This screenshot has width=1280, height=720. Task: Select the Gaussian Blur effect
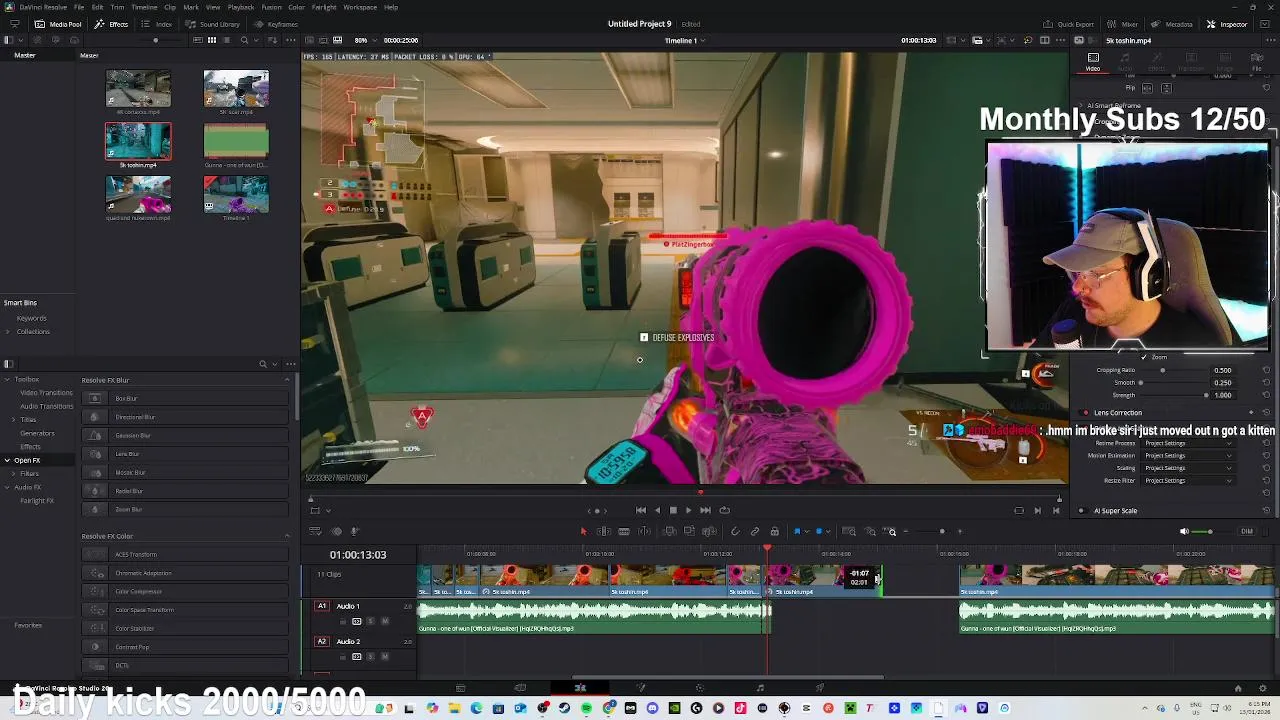click(x=185, y=435)
